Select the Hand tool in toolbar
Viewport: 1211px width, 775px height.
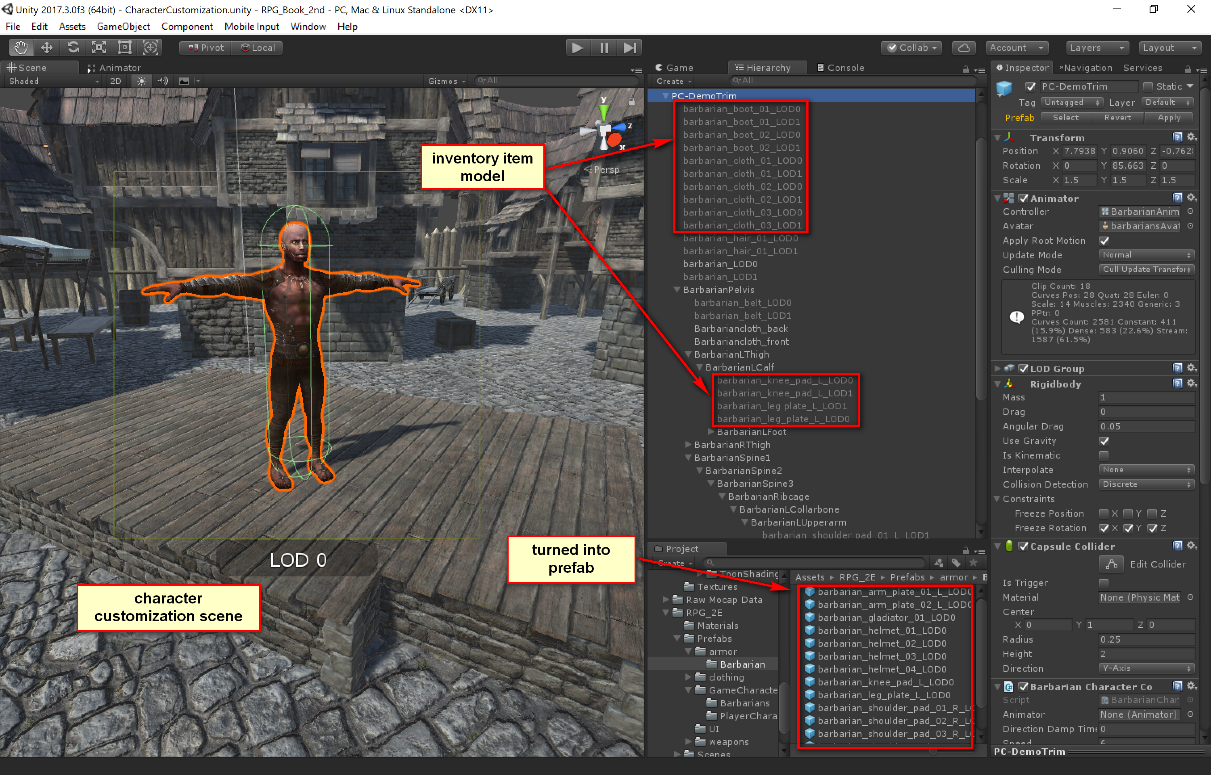click(x=21, y=47)
